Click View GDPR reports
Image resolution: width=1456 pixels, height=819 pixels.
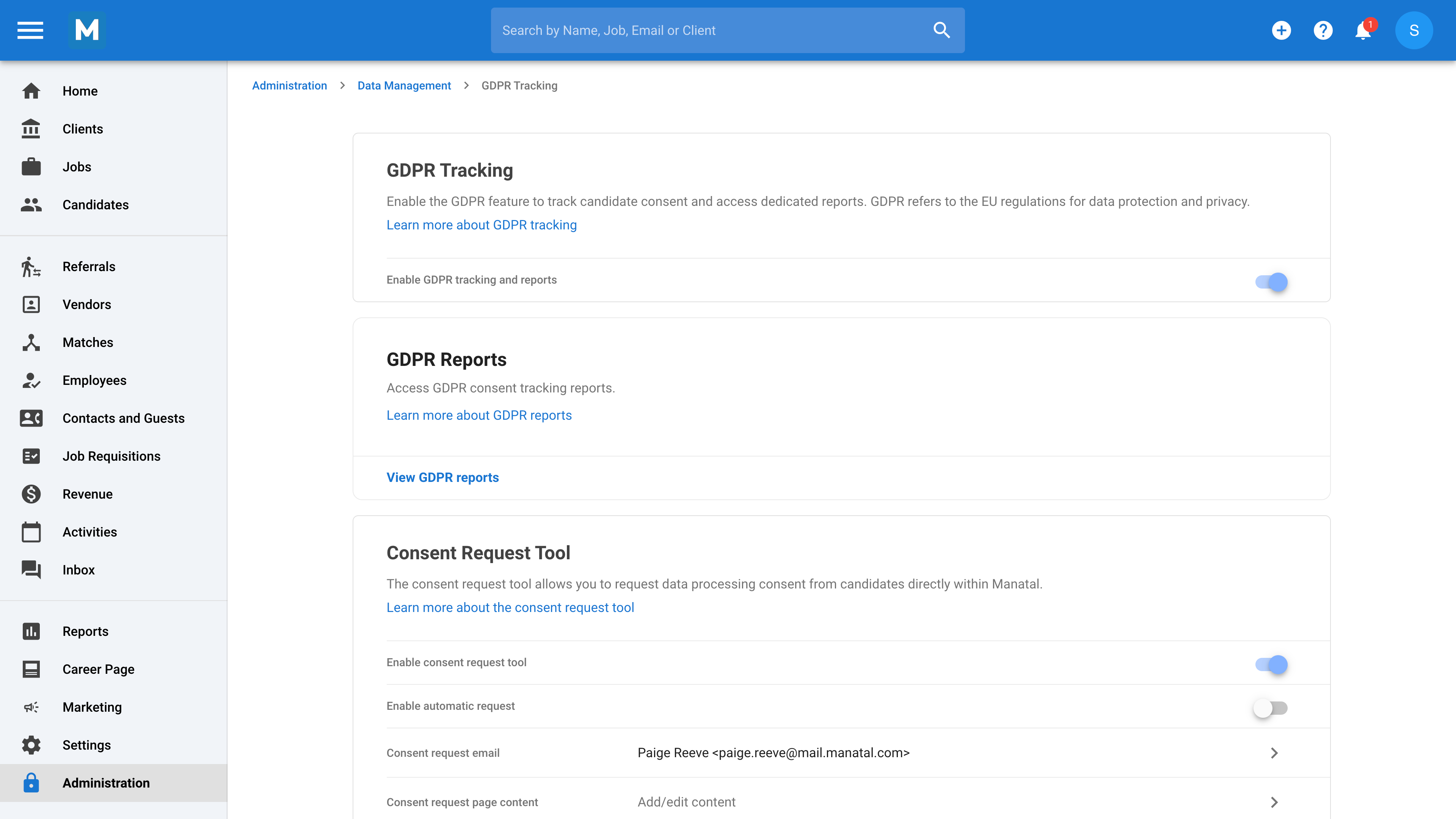(442, 478)
